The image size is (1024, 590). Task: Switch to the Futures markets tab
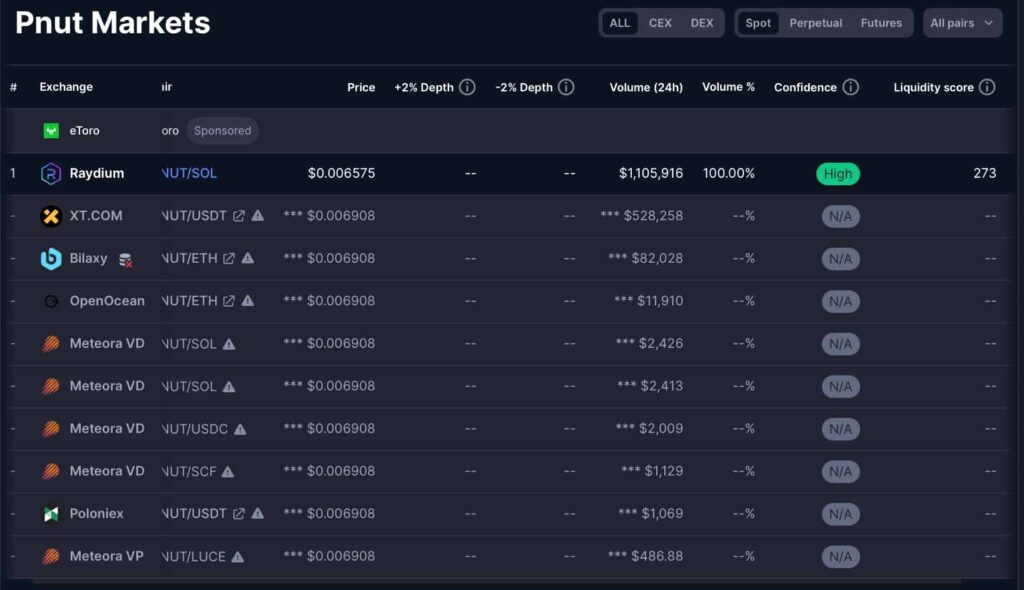pos(881,23)
